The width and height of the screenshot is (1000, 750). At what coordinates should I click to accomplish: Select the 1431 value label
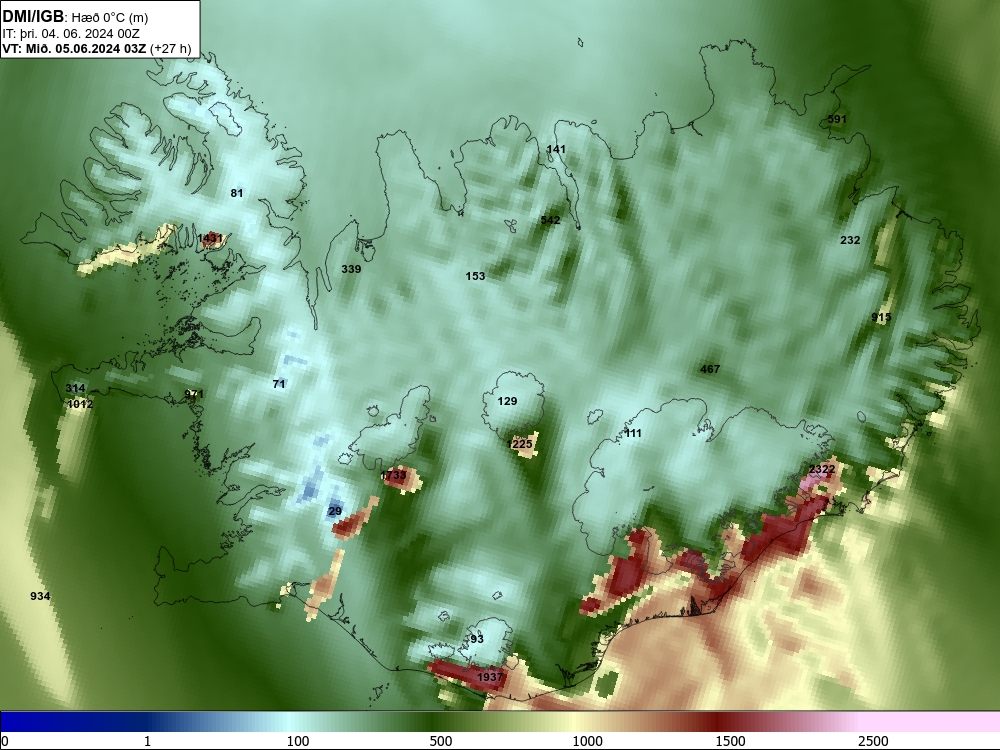point(210,239)
